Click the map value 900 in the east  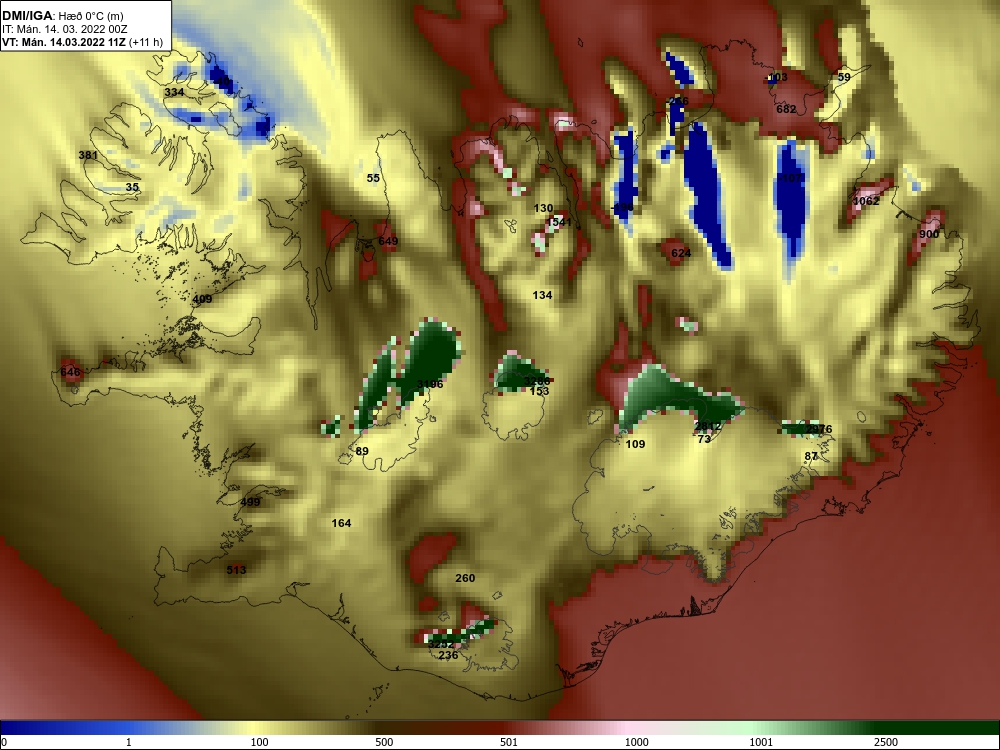pyautogui.click(x=929, y=234)
